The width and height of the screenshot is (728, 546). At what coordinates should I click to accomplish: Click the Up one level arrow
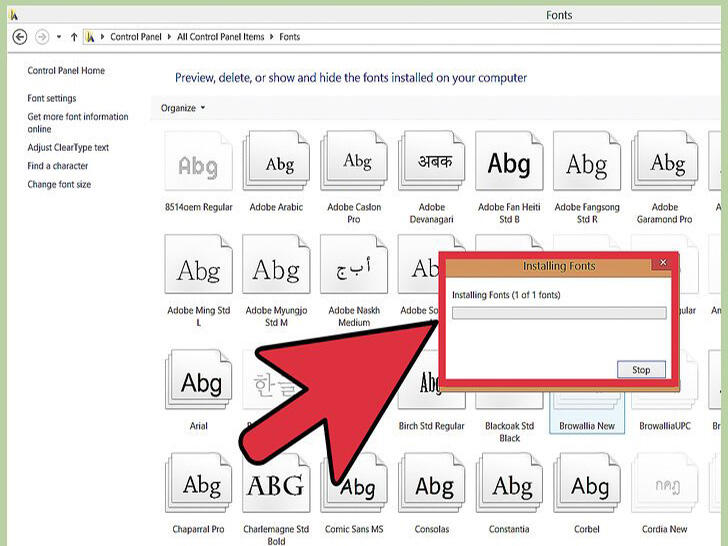tap(74, 37)
